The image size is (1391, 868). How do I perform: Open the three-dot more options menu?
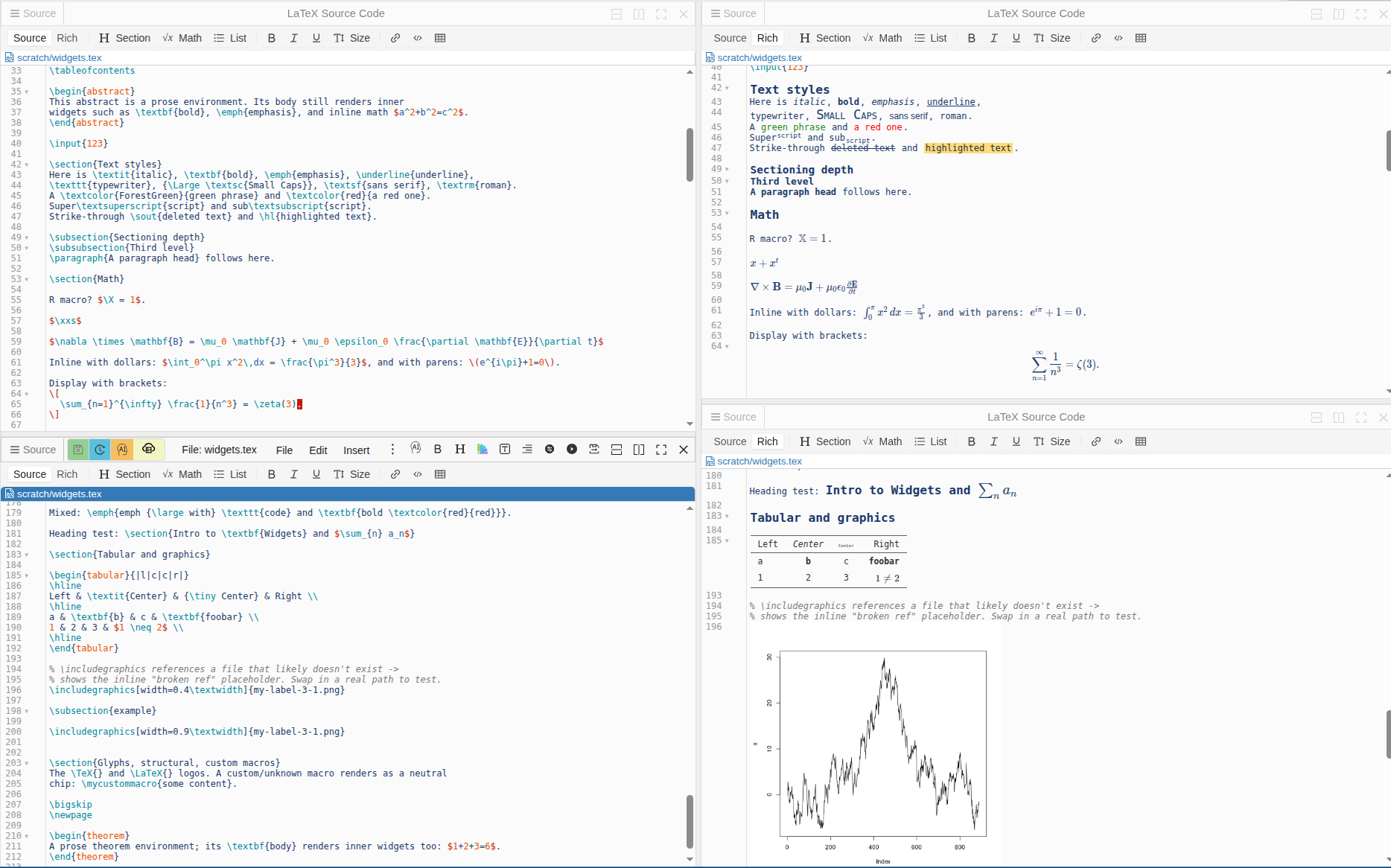392,450
